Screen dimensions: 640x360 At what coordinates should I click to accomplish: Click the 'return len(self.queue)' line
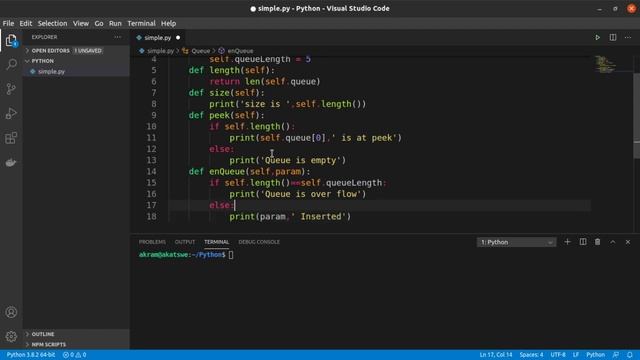pyautogui.click(x=265, y=82)
